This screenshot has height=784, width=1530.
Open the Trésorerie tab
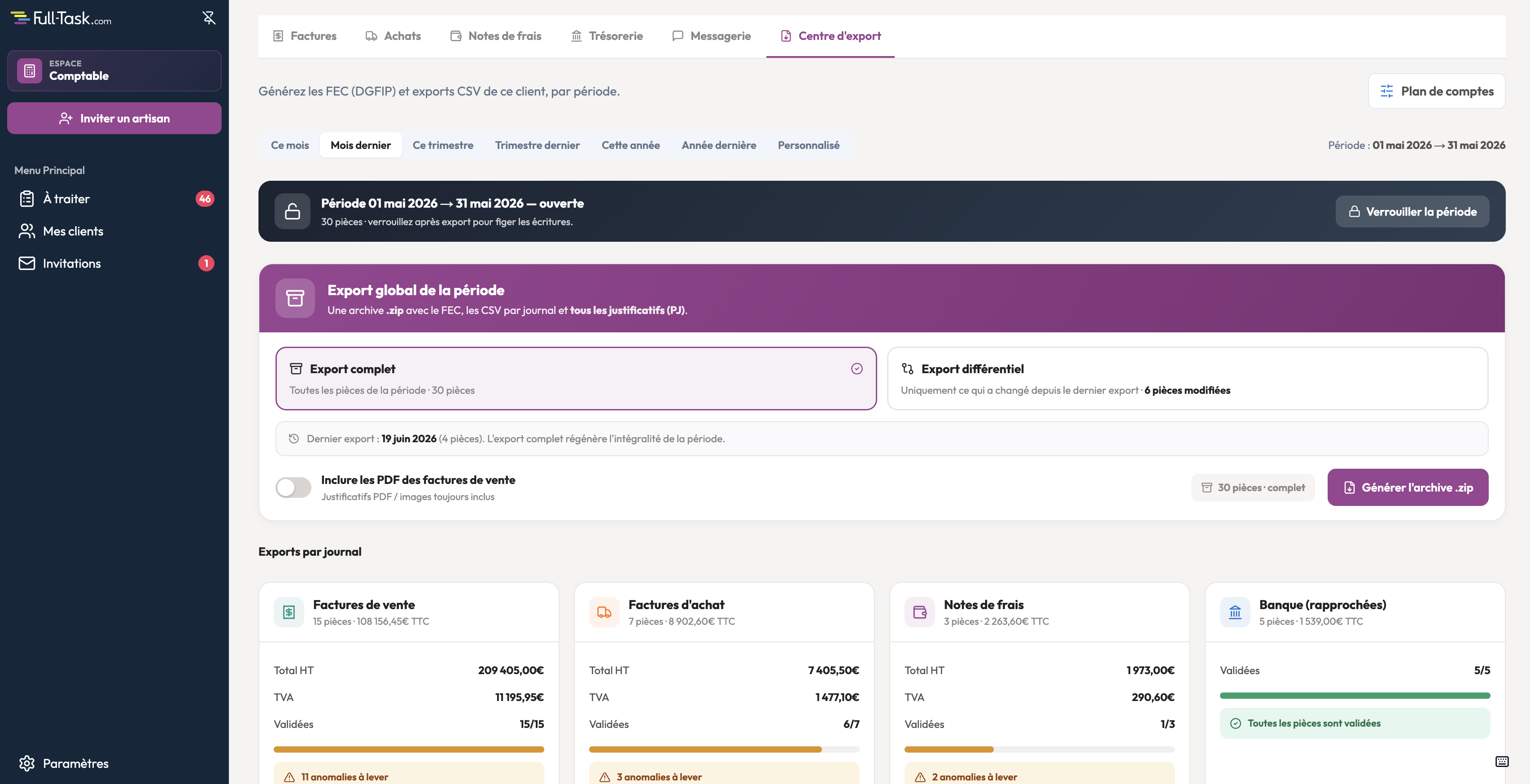coord(607,35)
